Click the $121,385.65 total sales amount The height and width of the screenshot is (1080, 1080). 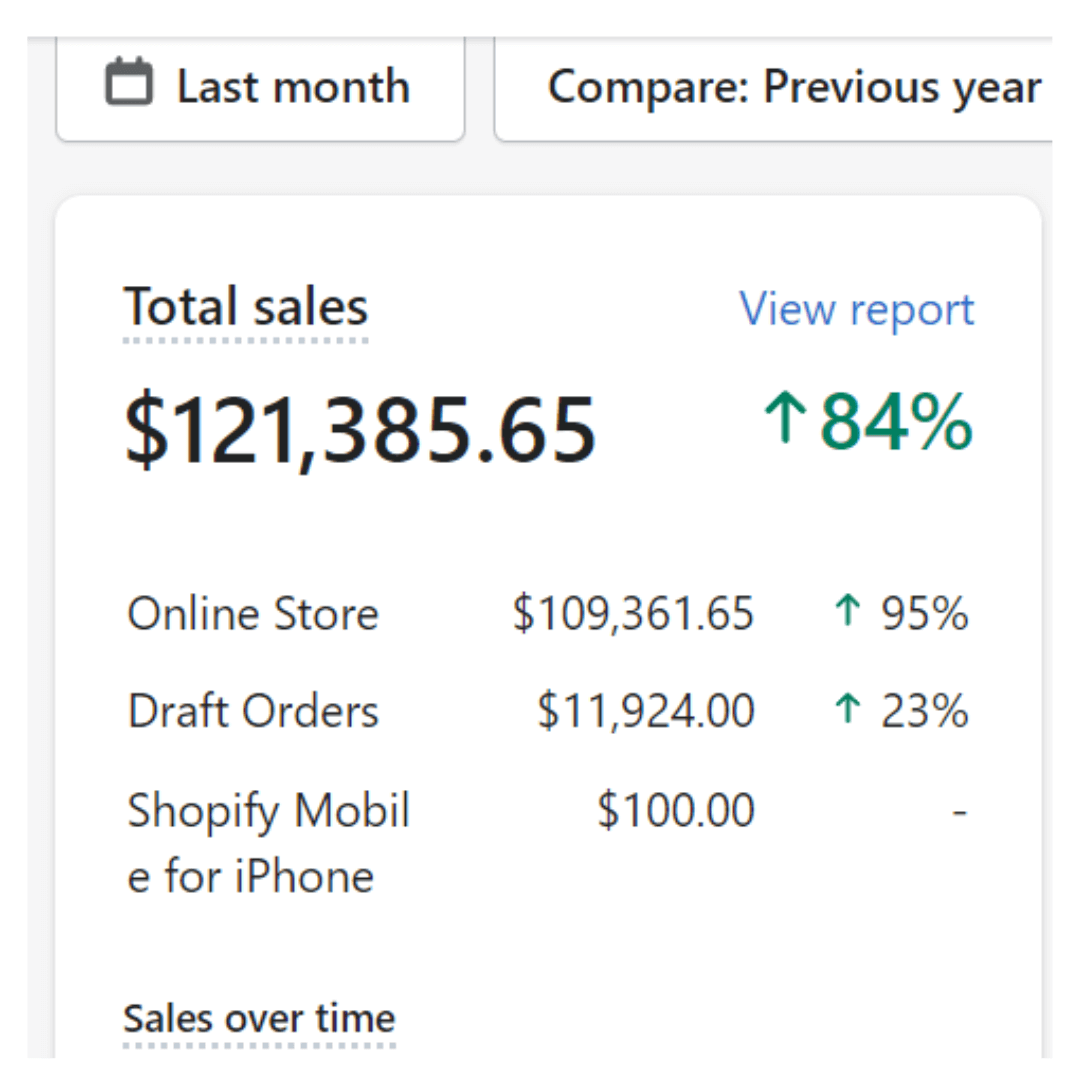[360, 430]
